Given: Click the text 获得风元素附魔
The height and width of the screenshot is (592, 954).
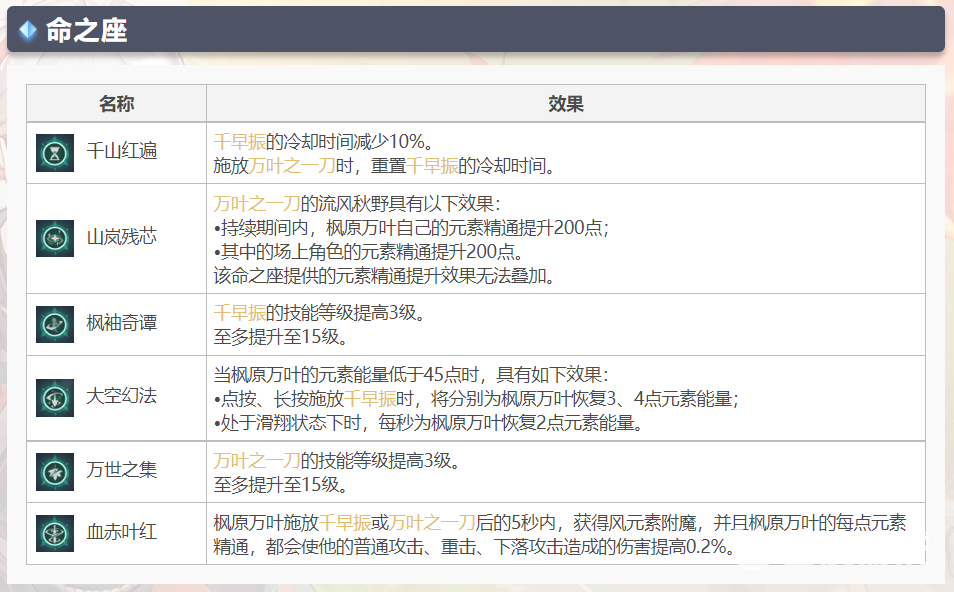Looking at the screenshot, I should (x=635, y=523).
